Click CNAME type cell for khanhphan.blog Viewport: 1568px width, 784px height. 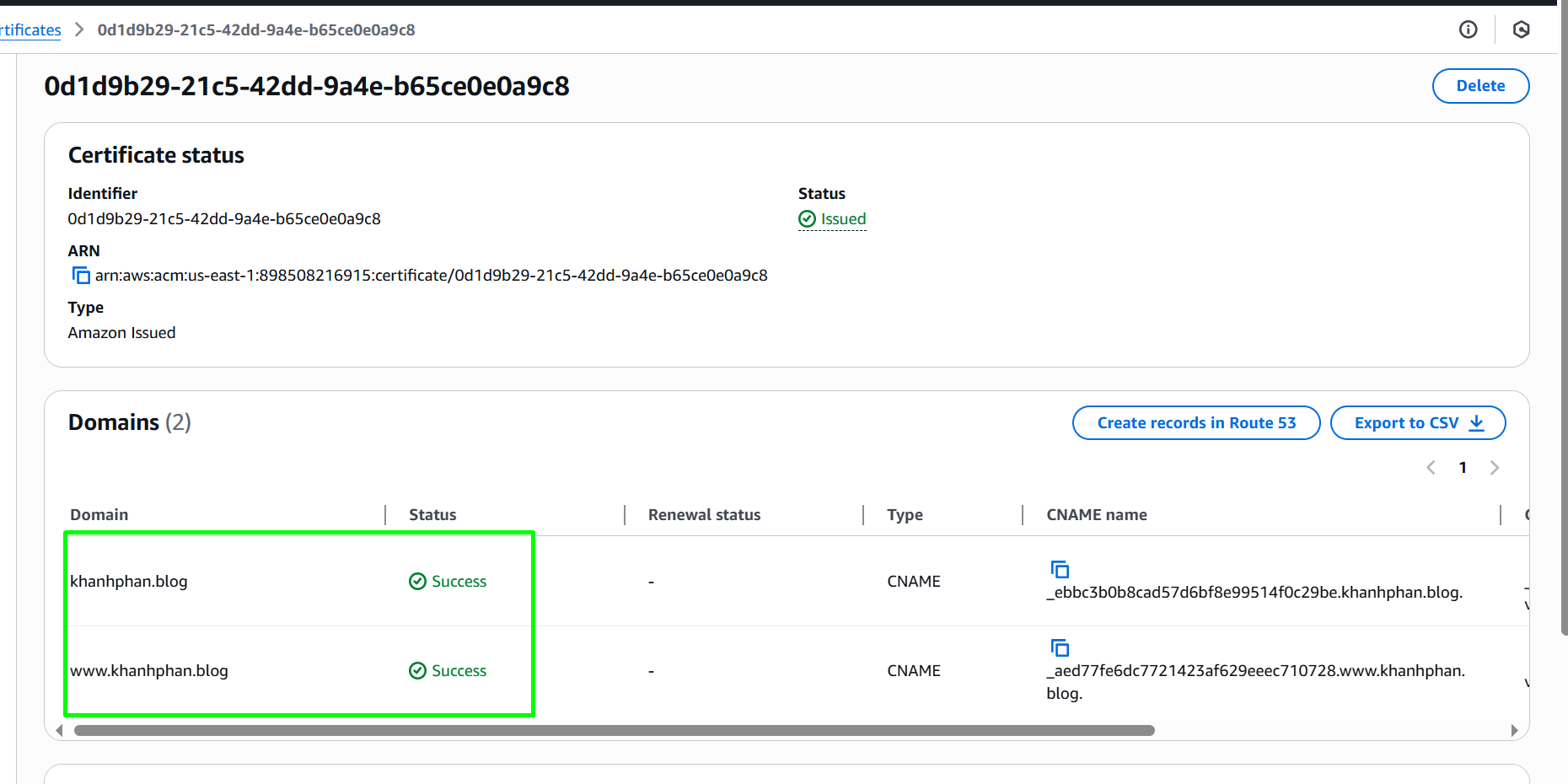pyautogui.click(x=914, y=581)
